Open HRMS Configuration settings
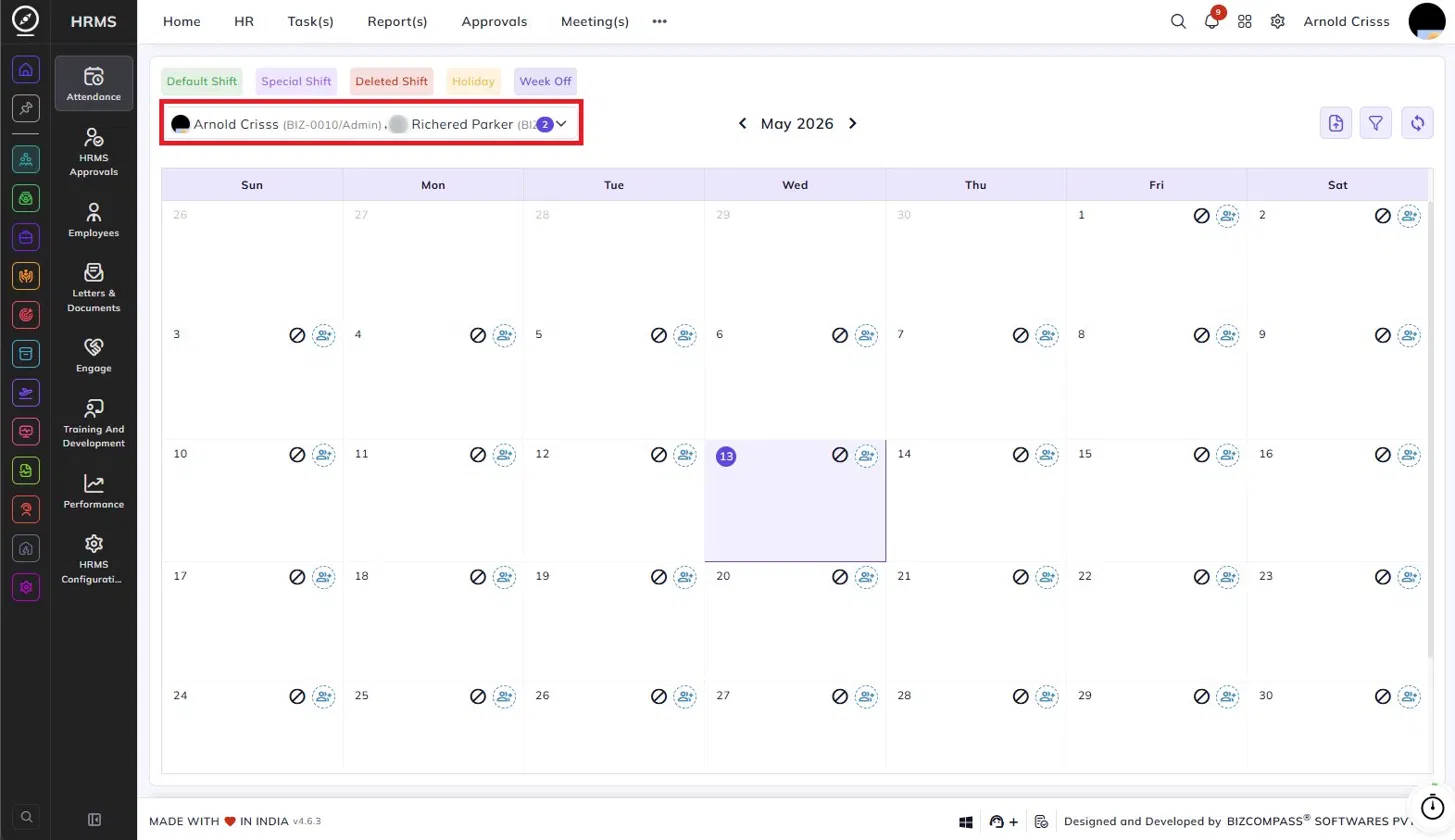 [x=94, y=558]
